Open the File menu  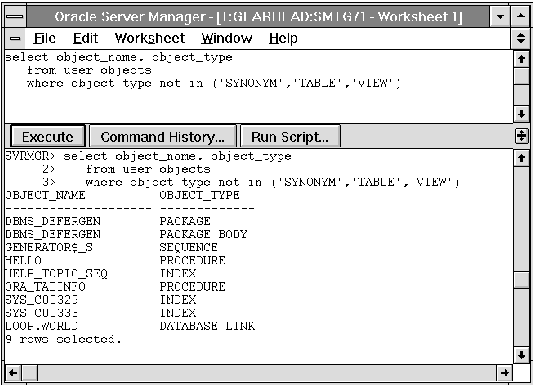click(x=44, y=38)
